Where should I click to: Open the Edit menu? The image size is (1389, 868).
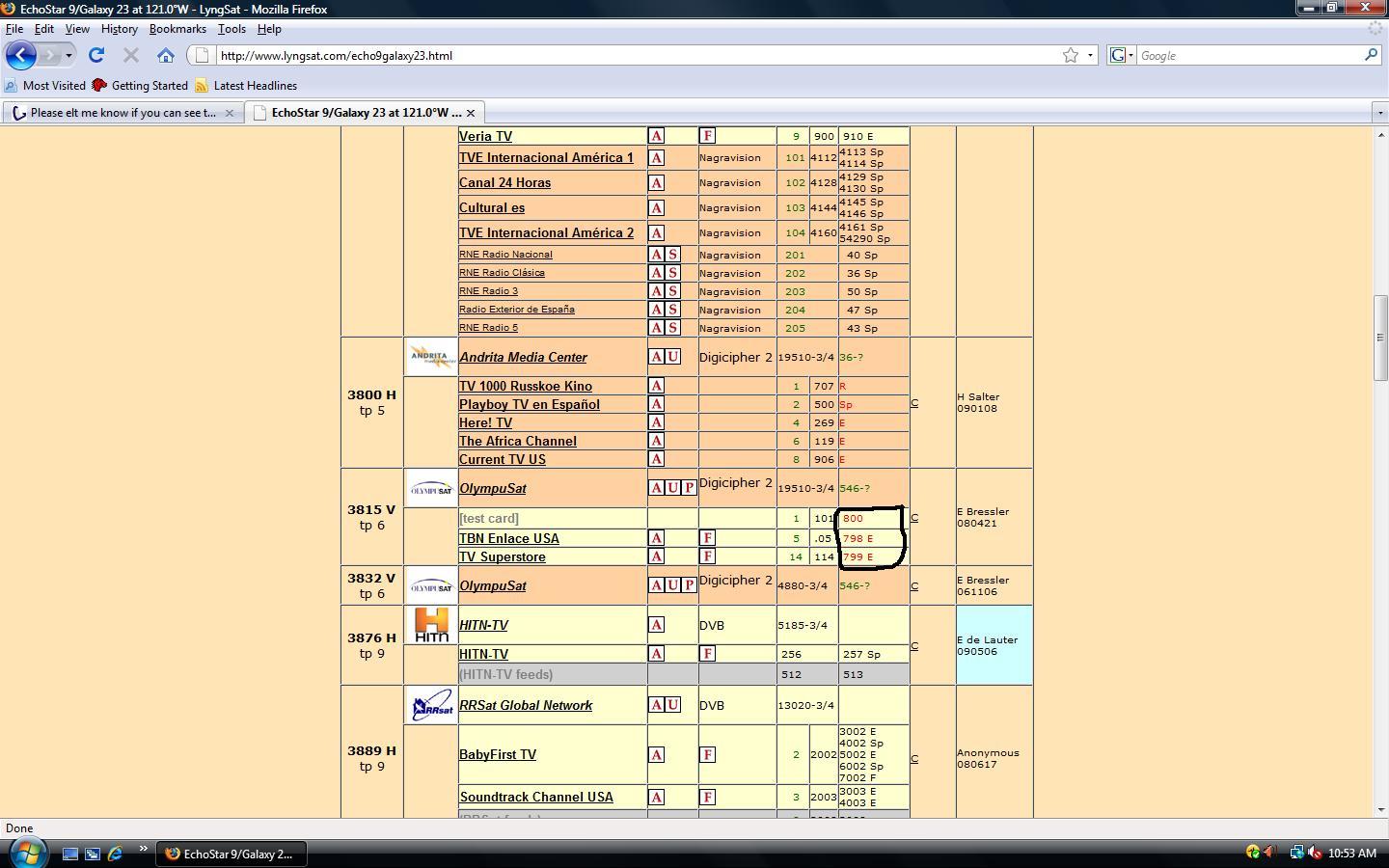point(44,29)
